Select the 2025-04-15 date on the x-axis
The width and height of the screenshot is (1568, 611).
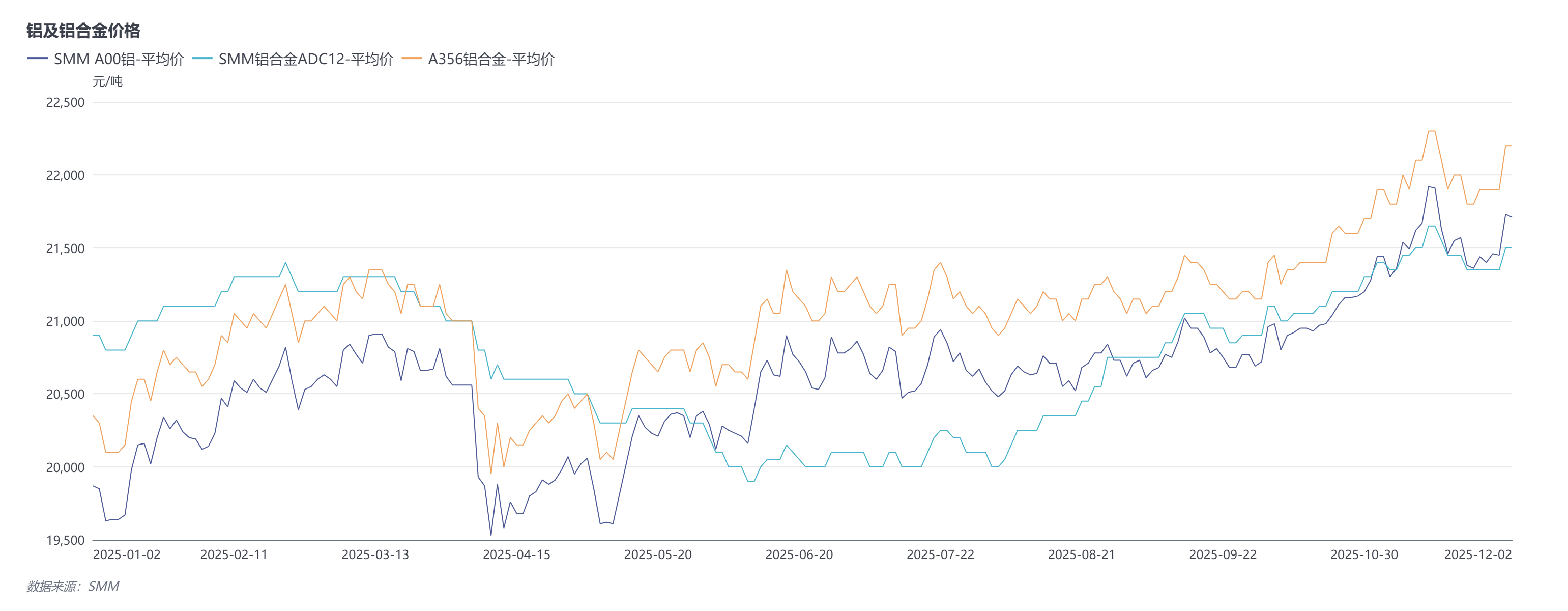(516, 555)
